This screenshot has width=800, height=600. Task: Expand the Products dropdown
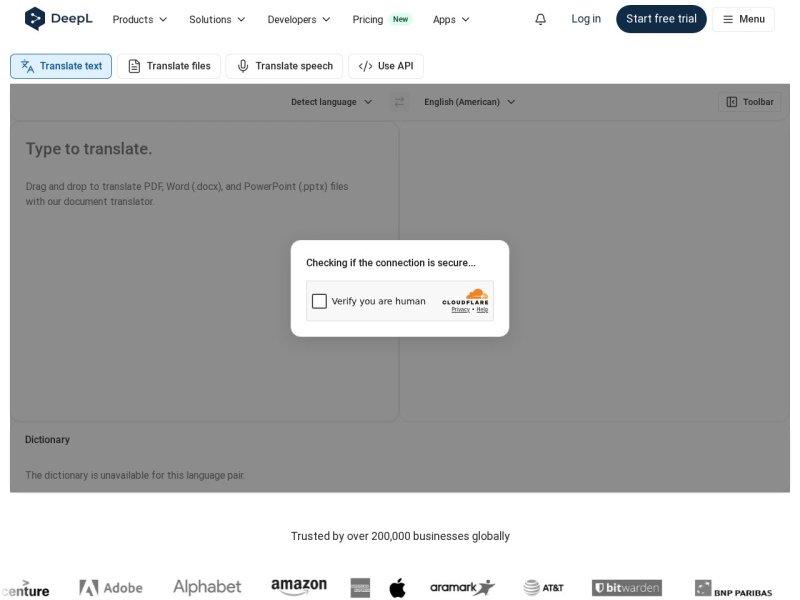(x=139, y=19)
